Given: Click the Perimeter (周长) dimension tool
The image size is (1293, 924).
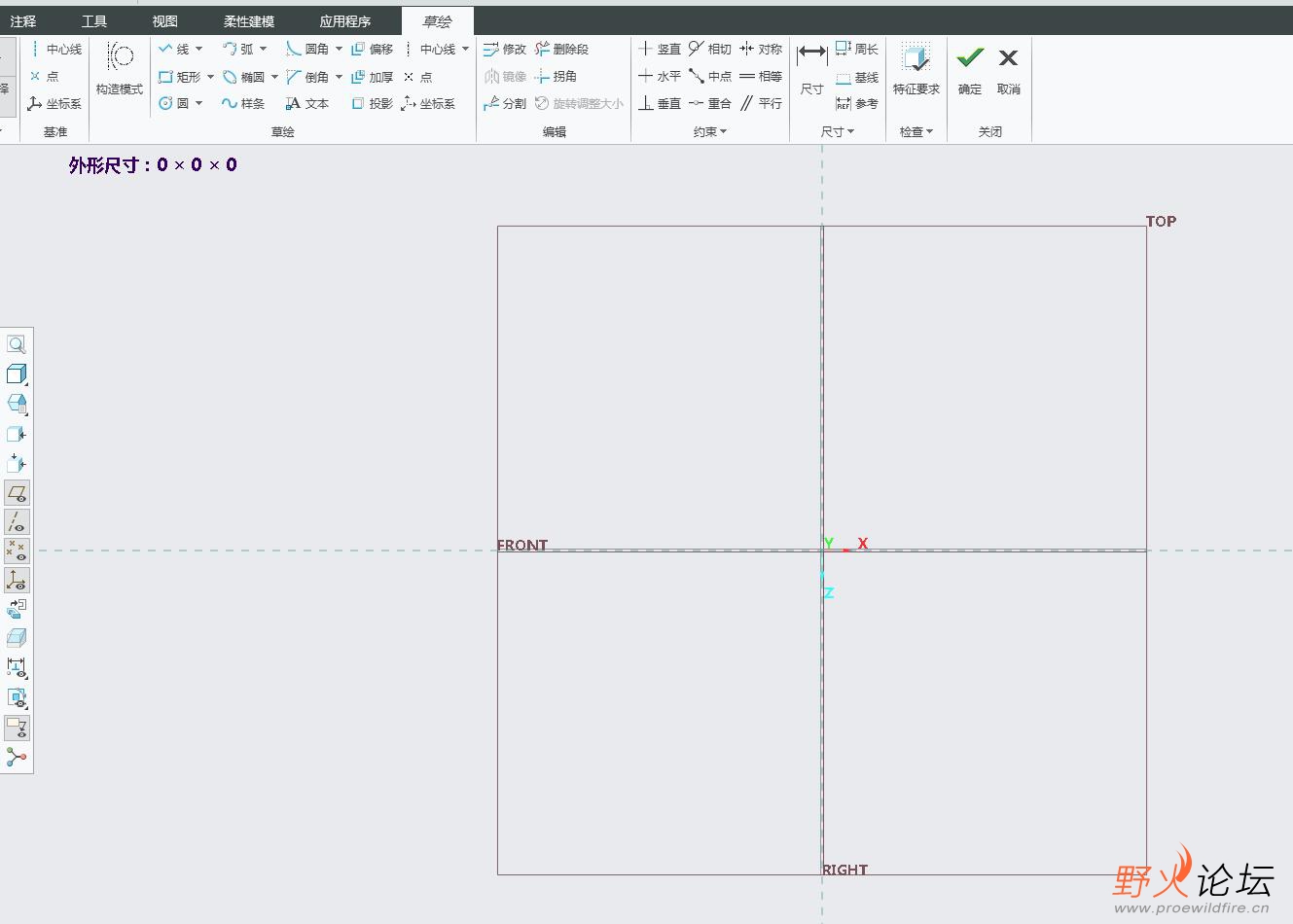Looking at the screenshot, I should (857, 49).
